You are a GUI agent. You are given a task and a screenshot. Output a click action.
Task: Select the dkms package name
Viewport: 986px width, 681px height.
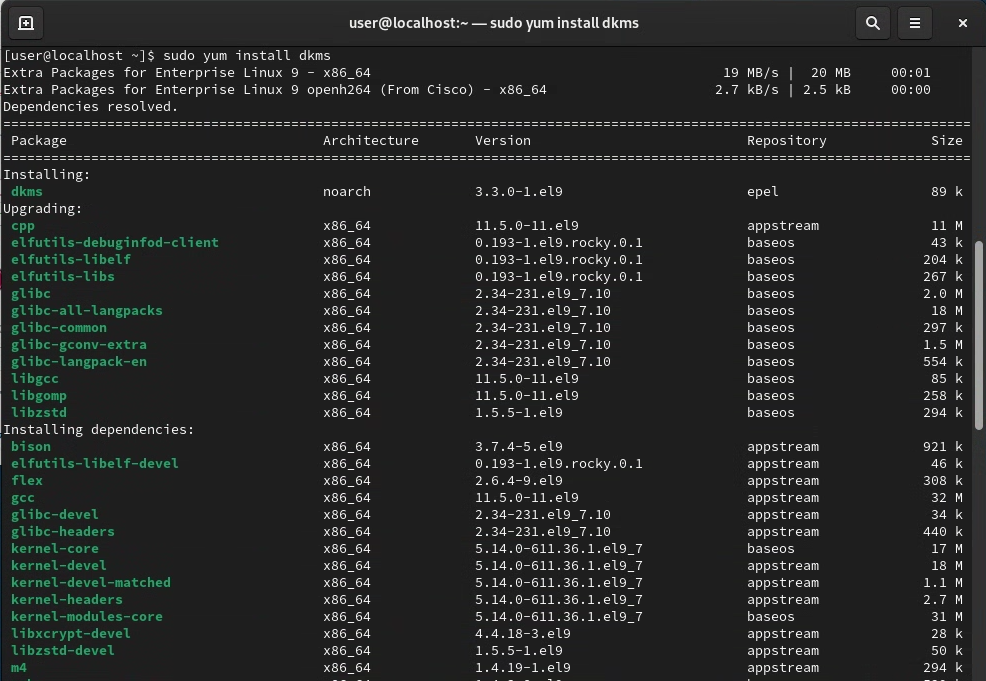click(x=26, y=191)
